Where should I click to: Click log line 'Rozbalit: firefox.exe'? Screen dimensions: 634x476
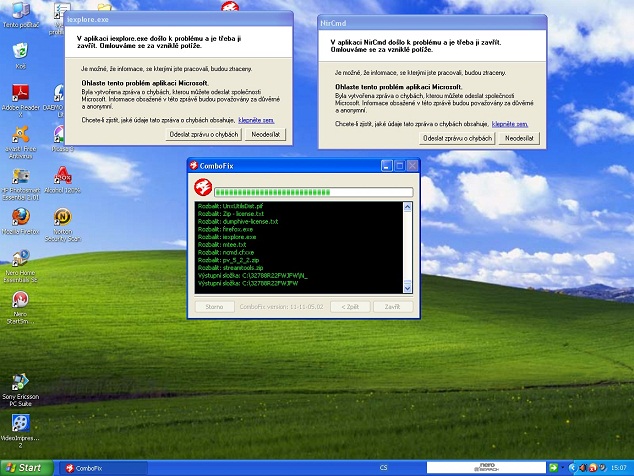pyautogui.click(x=225, y=229)
